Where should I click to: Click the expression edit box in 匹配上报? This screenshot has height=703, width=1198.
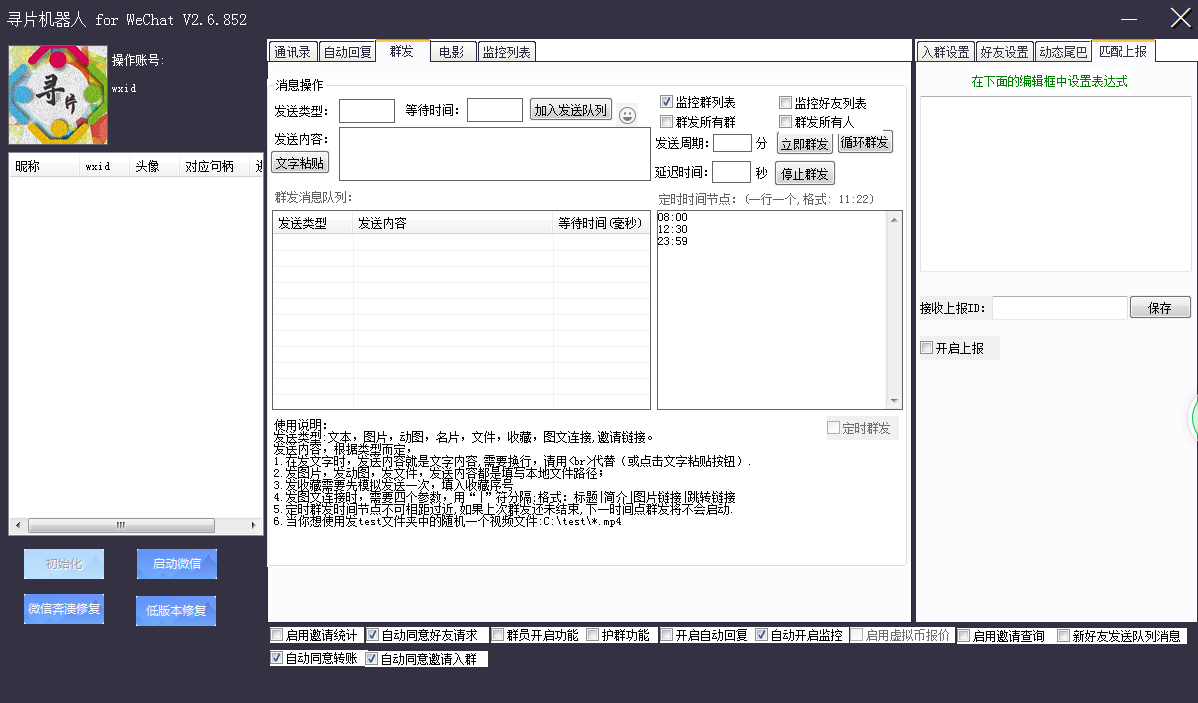point(1055,183)
